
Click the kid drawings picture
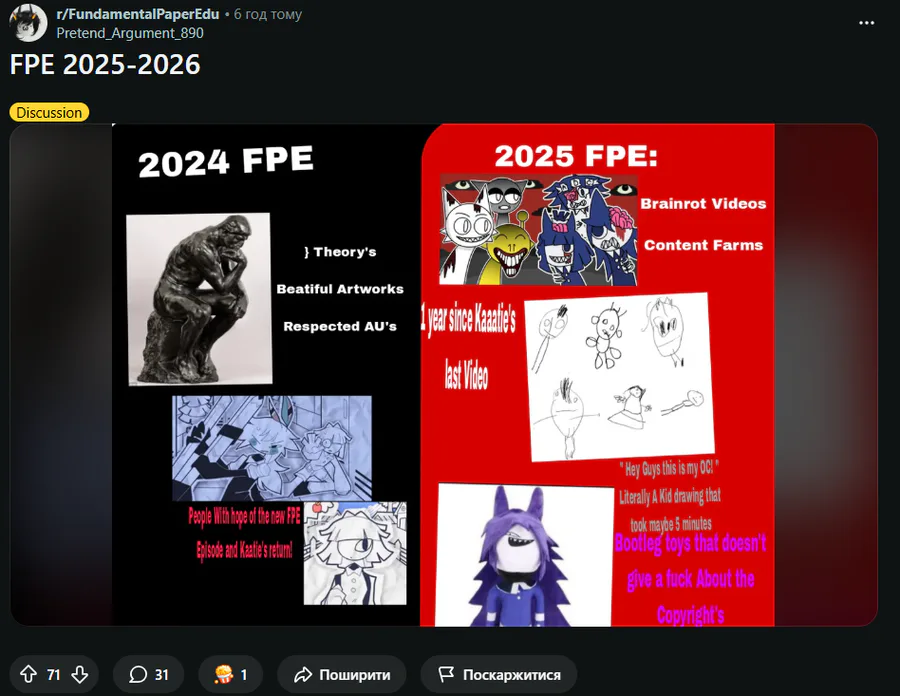coord(619,376)
